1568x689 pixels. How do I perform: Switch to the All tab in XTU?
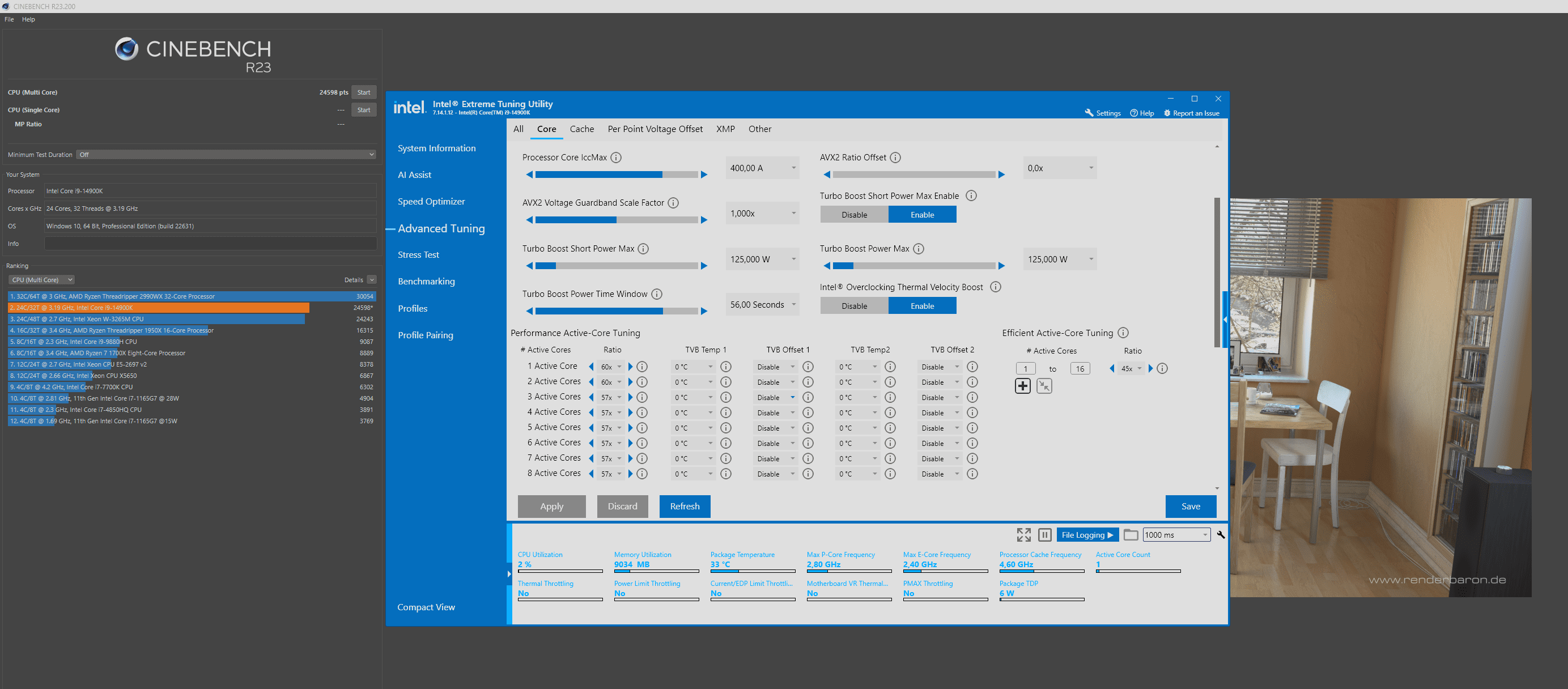pyautogui.click(x=518, y=129)
